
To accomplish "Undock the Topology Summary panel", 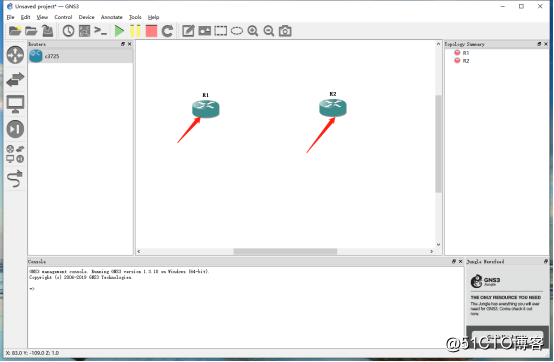I will point(539,44).
